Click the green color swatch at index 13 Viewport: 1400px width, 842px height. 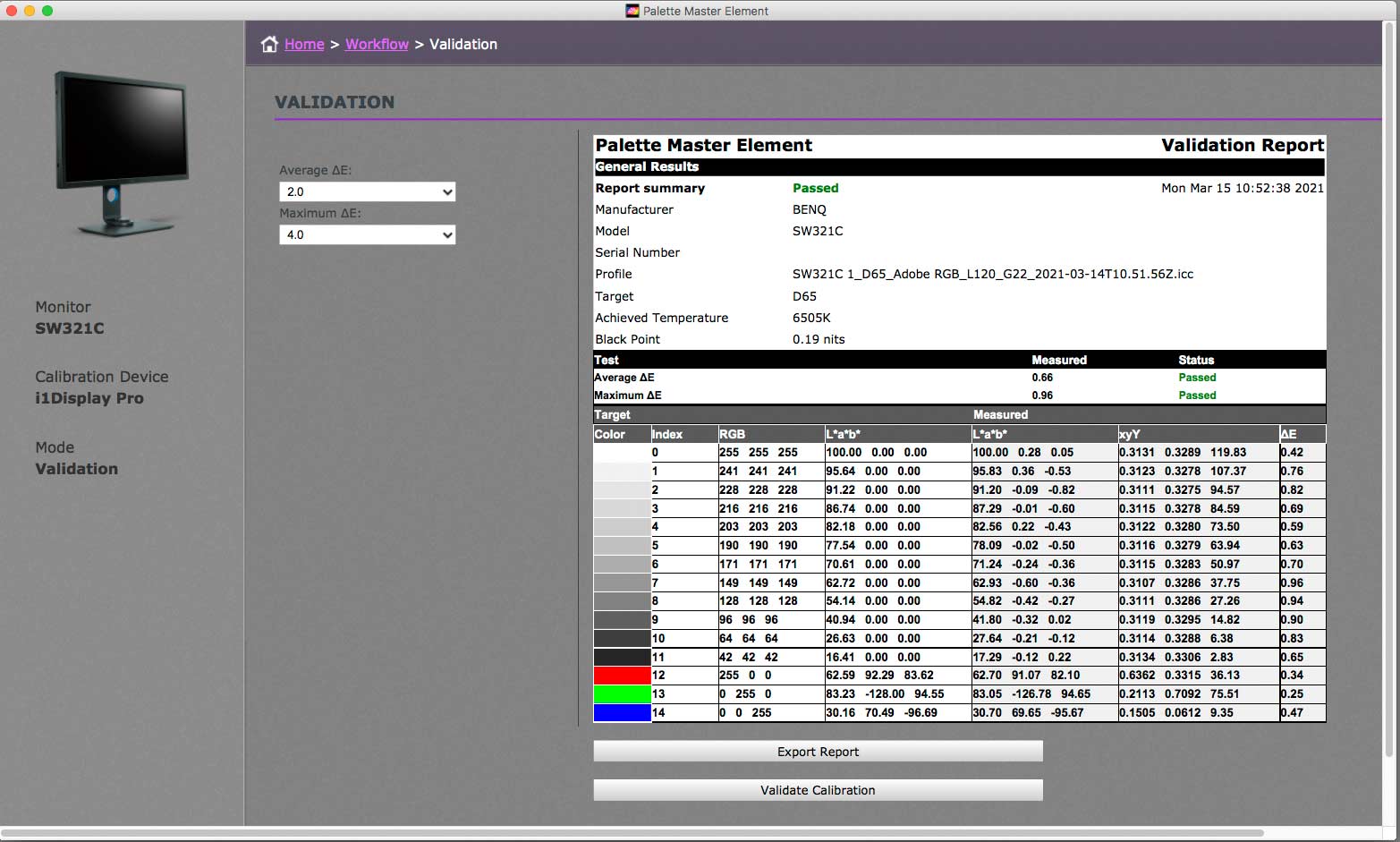point(622,694)
